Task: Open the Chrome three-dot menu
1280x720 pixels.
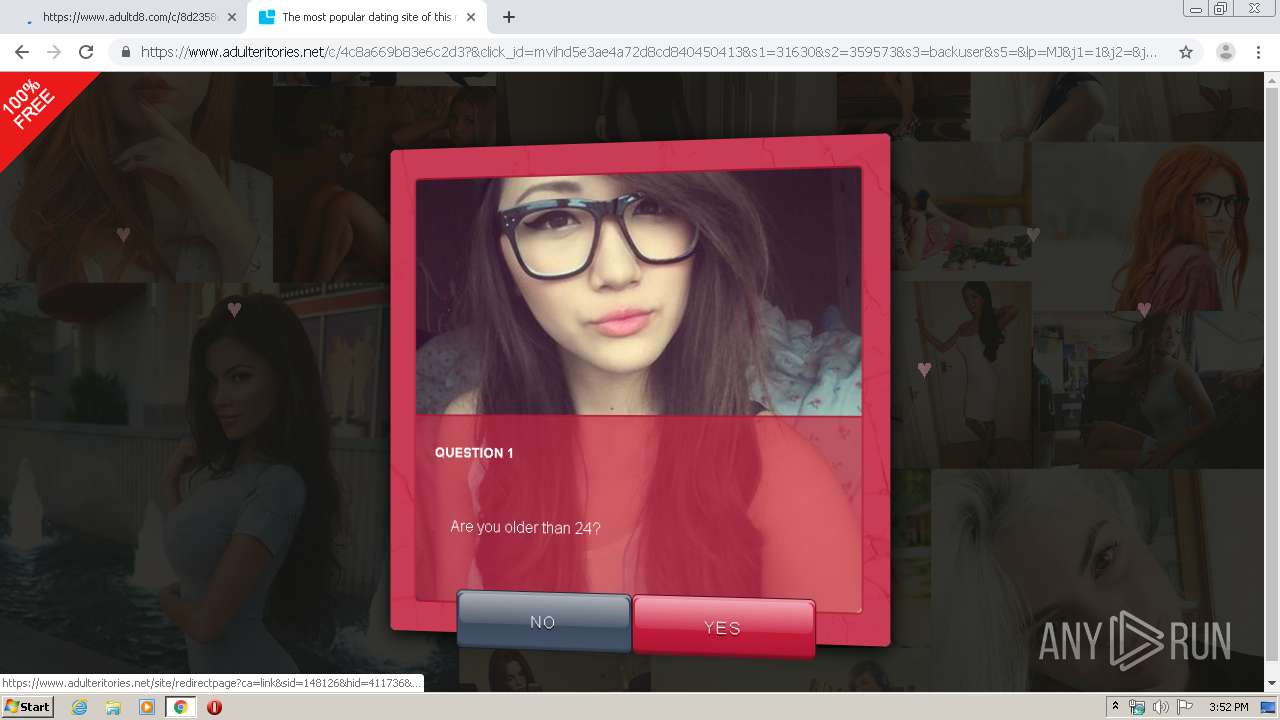Action: [1257, 52]
